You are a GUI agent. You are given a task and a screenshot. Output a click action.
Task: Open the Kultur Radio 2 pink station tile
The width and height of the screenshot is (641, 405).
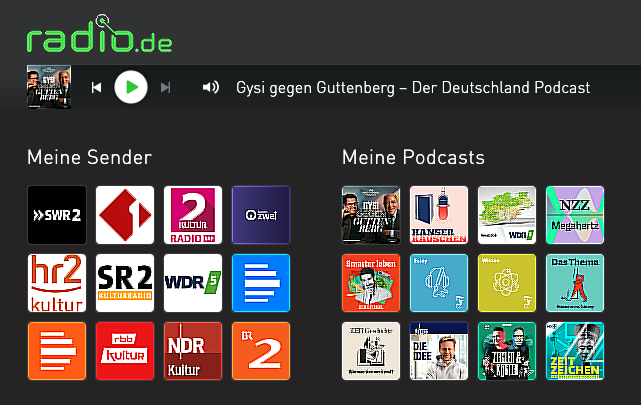(x=193, y=215)
